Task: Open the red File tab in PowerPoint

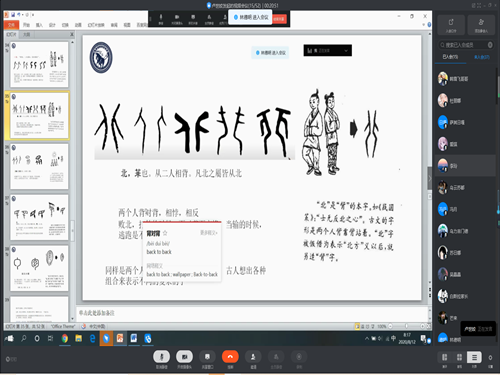Action: click(x=11, y=25)
